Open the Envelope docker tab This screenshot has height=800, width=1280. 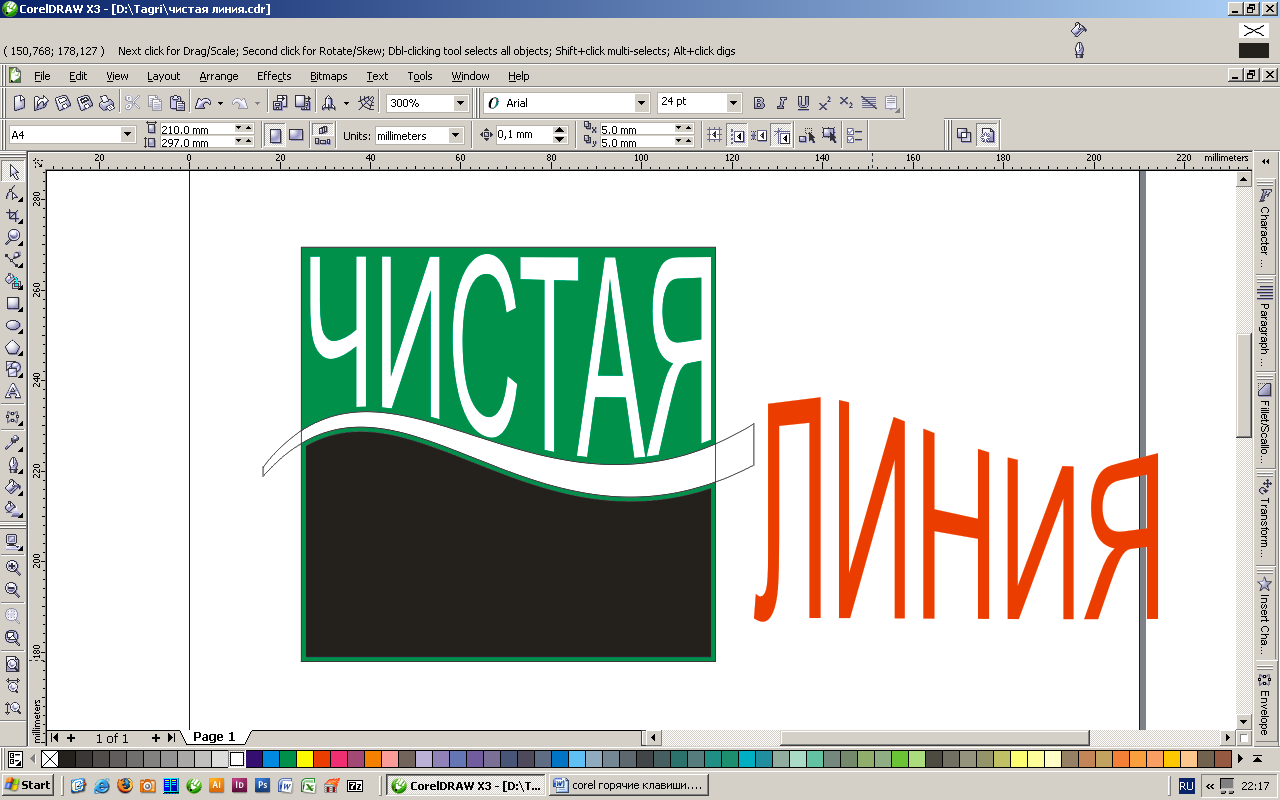tap(1265, 703)
